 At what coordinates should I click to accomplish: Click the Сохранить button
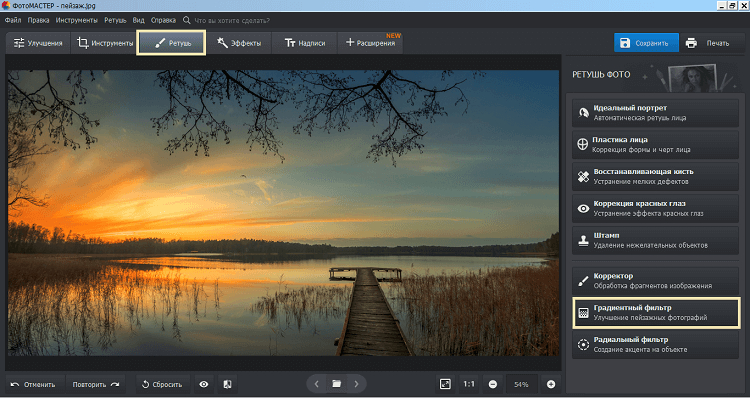click(646, 43)
